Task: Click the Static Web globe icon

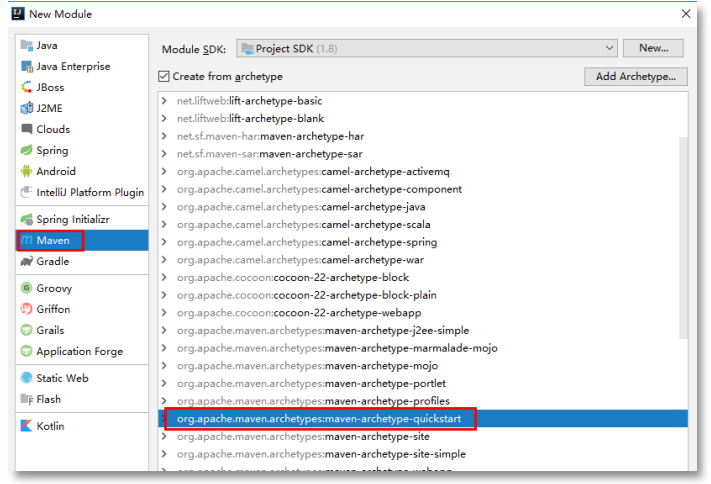Action: [x=27, y=378]
